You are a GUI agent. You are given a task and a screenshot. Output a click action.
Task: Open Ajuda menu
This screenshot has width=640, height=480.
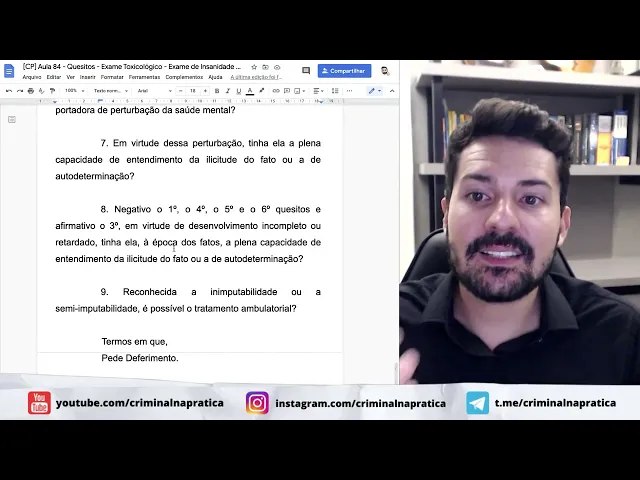pos(215,77)
